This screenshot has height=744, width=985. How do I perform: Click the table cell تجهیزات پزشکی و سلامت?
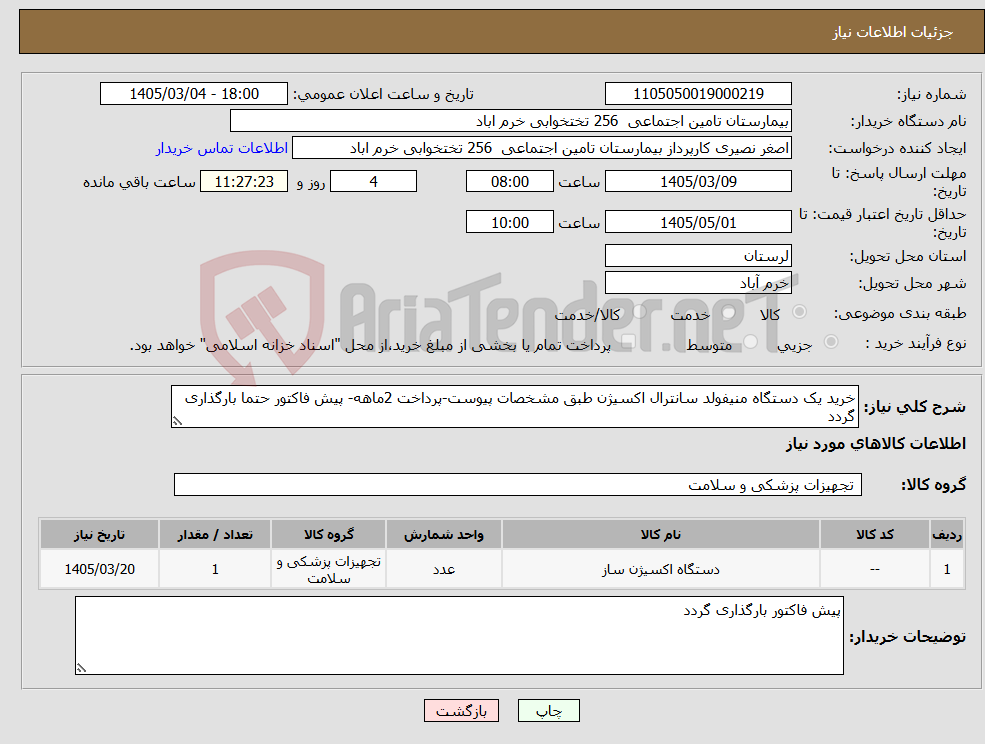coord(329,569)
